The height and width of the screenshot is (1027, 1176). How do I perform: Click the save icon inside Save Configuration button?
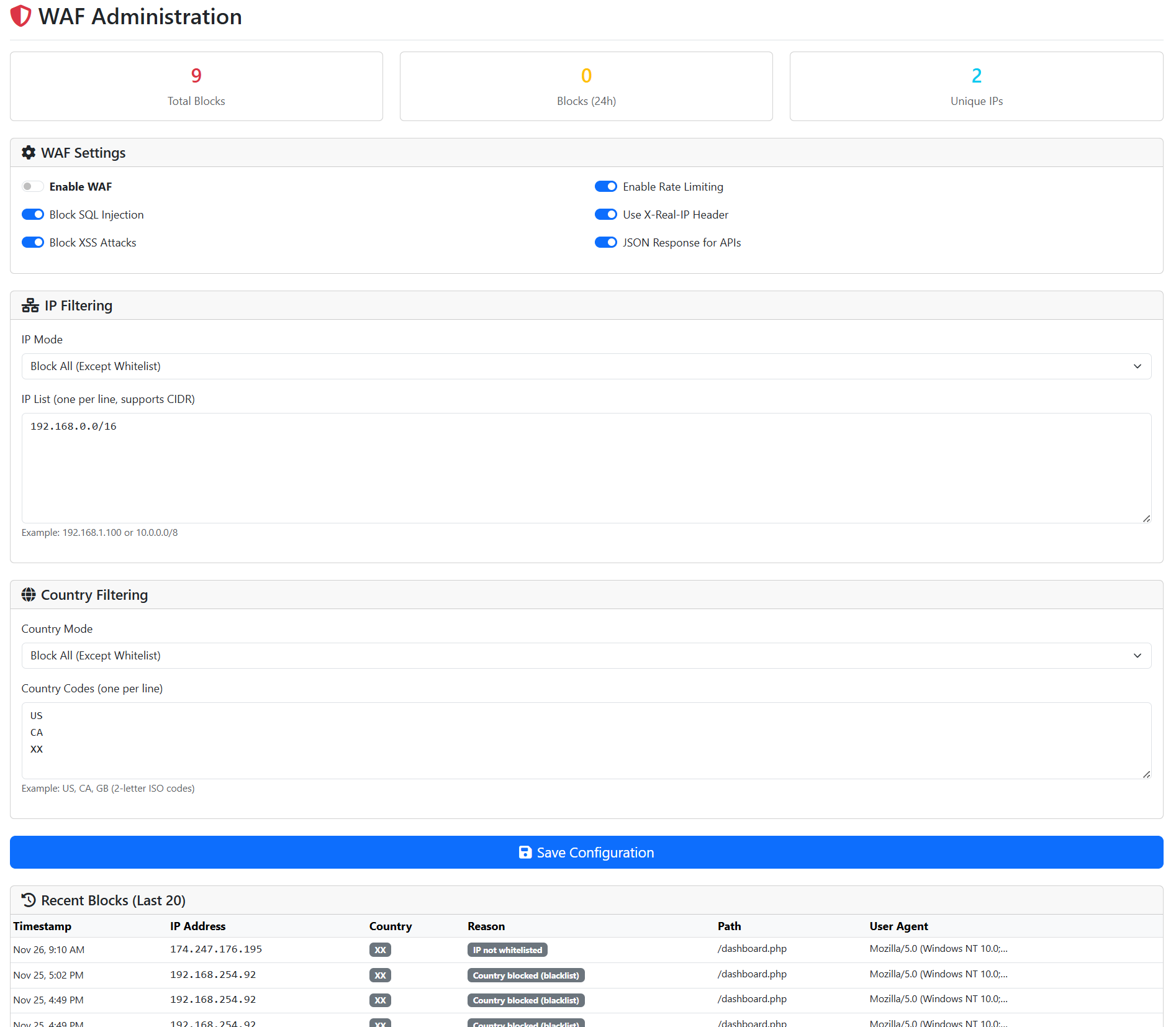pyautogui.click(x=525, y=853)
